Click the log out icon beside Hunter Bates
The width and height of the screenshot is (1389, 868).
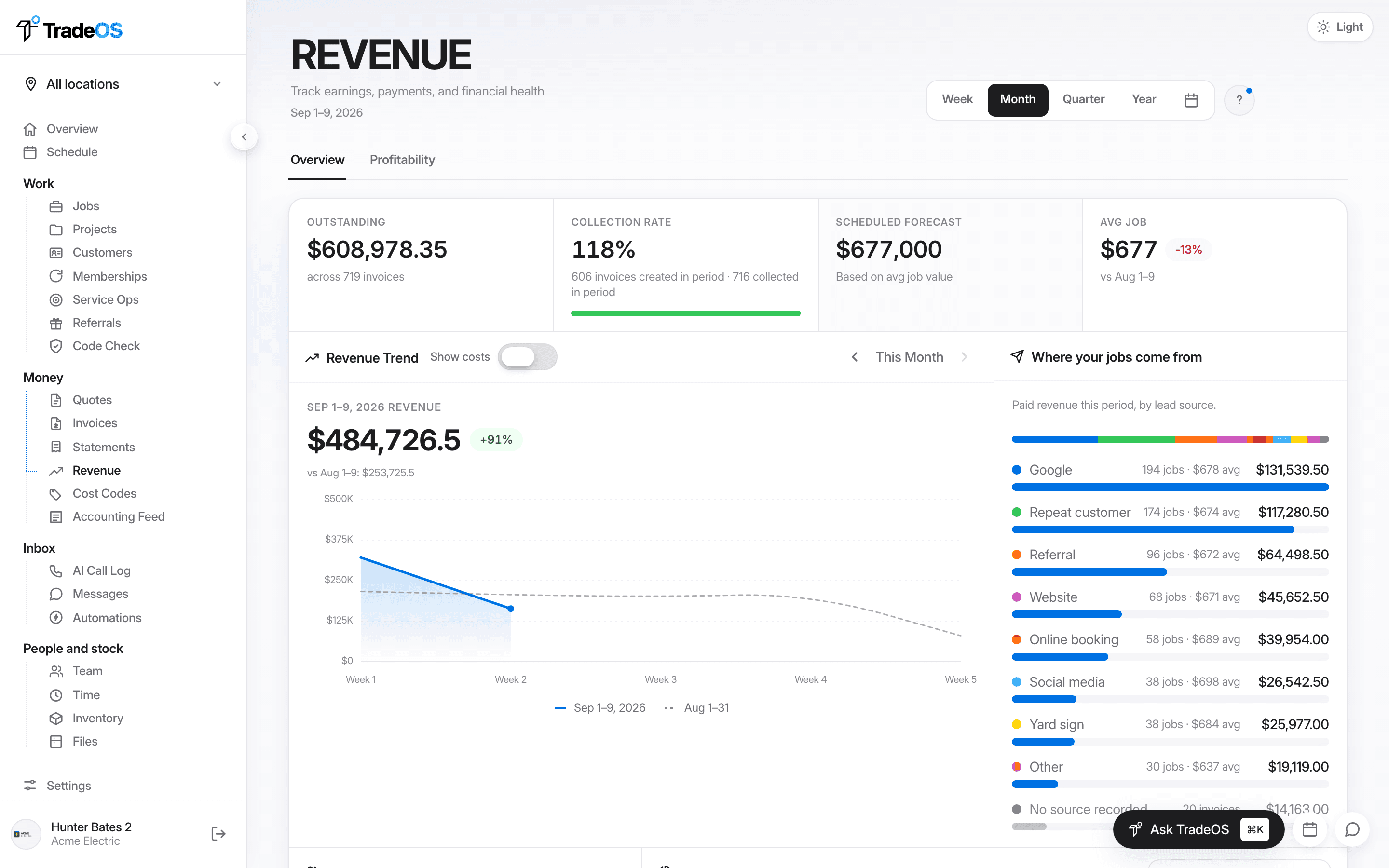point(218,834)
